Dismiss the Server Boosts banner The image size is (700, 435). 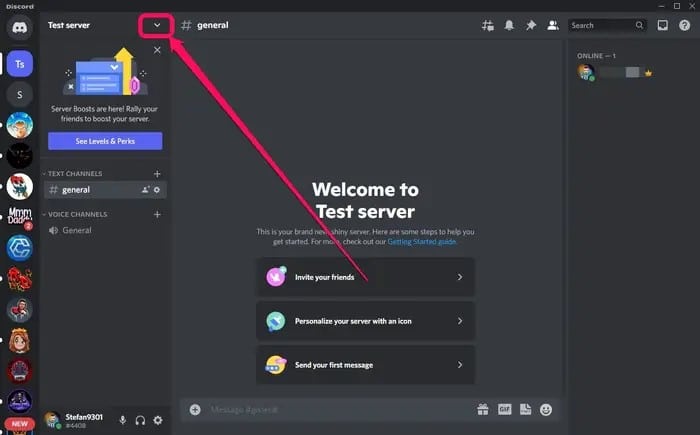[157, 50]
